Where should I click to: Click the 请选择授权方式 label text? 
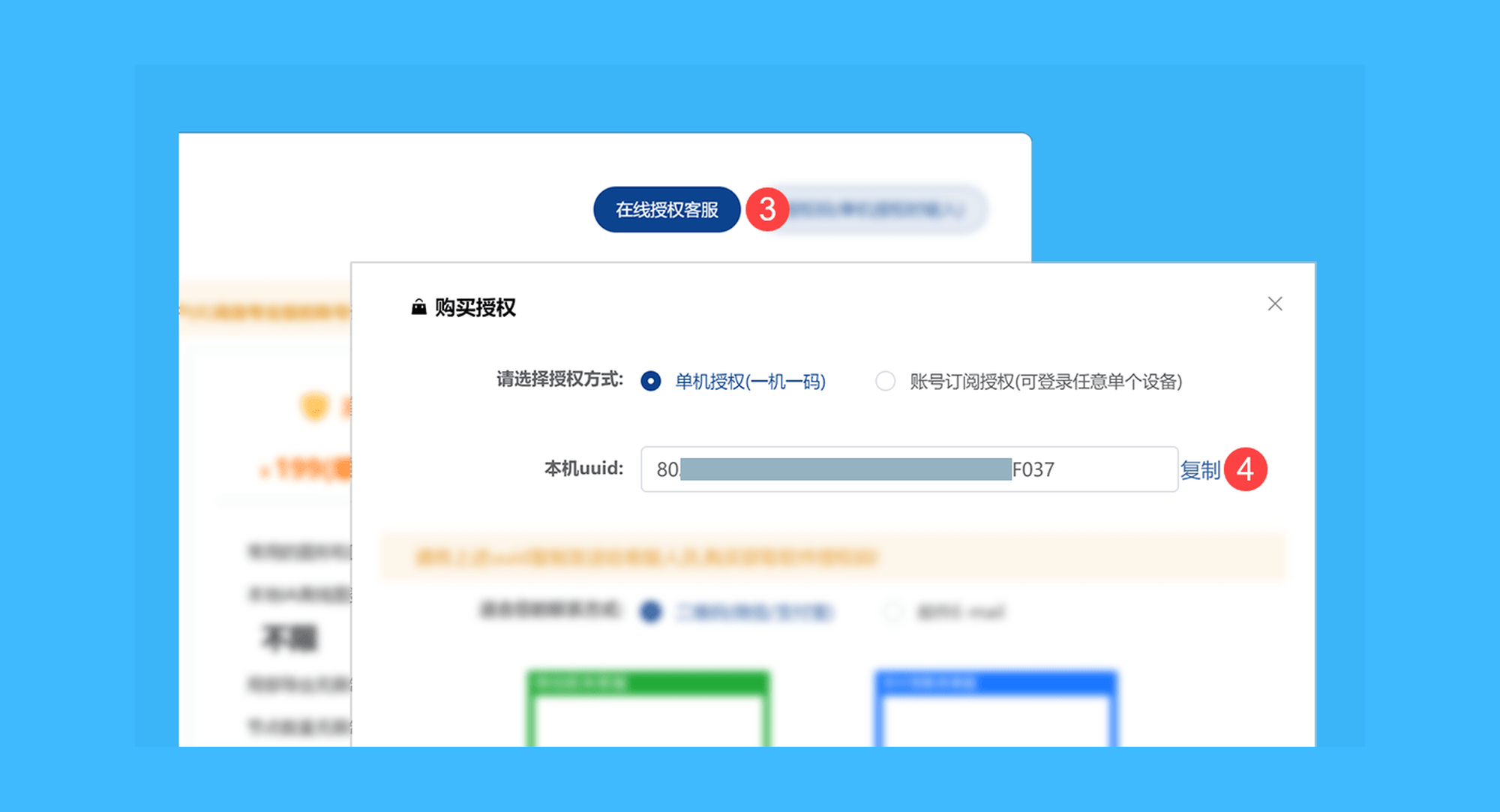[x=559, y=379]
